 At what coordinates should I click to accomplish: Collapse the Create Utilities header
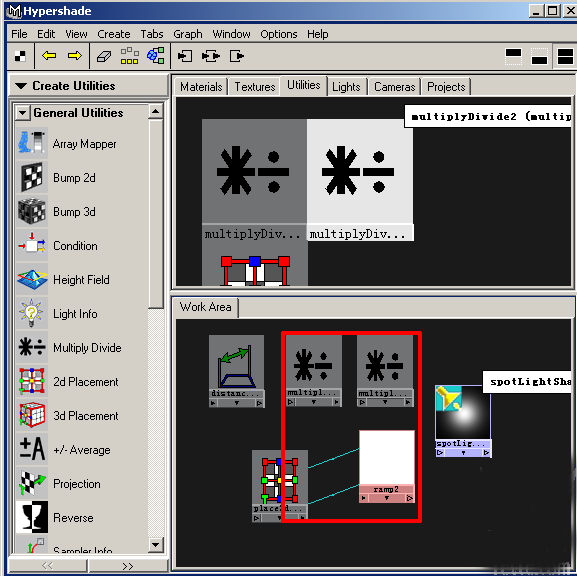[21, 86]
